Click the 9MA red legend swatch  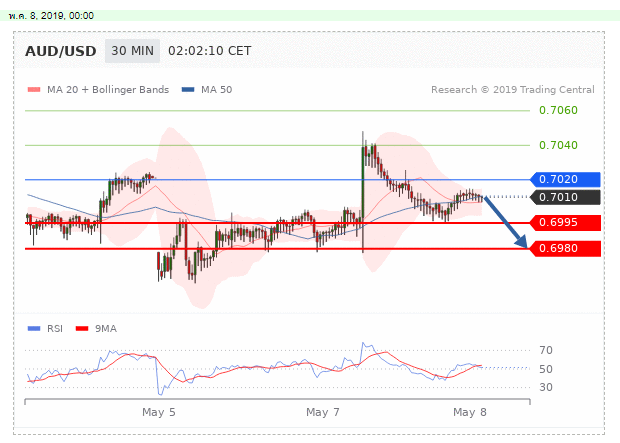pyautogui.click(x=82, y=329)
